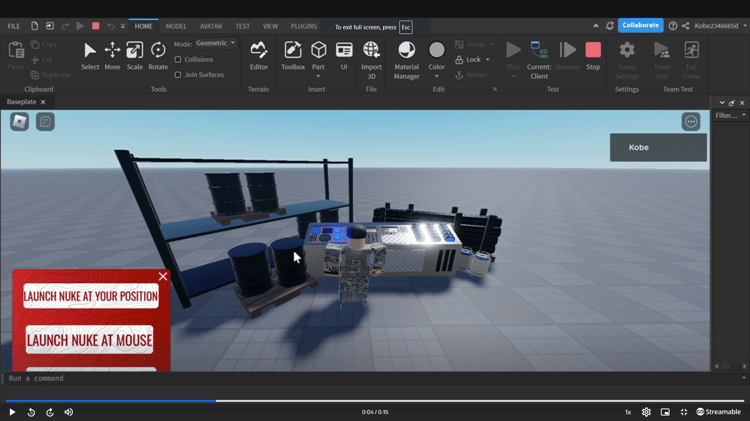Image resolution: width=750 pixels, height=421 pixels.
Task: Toggle picture-in-picture mode
Action: click(x=665, y=412)
